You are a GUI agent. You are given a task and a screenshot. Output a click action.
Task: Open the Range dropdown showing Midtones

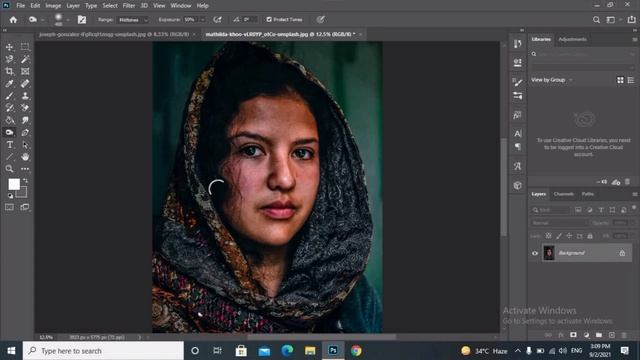tap(133, 20)
